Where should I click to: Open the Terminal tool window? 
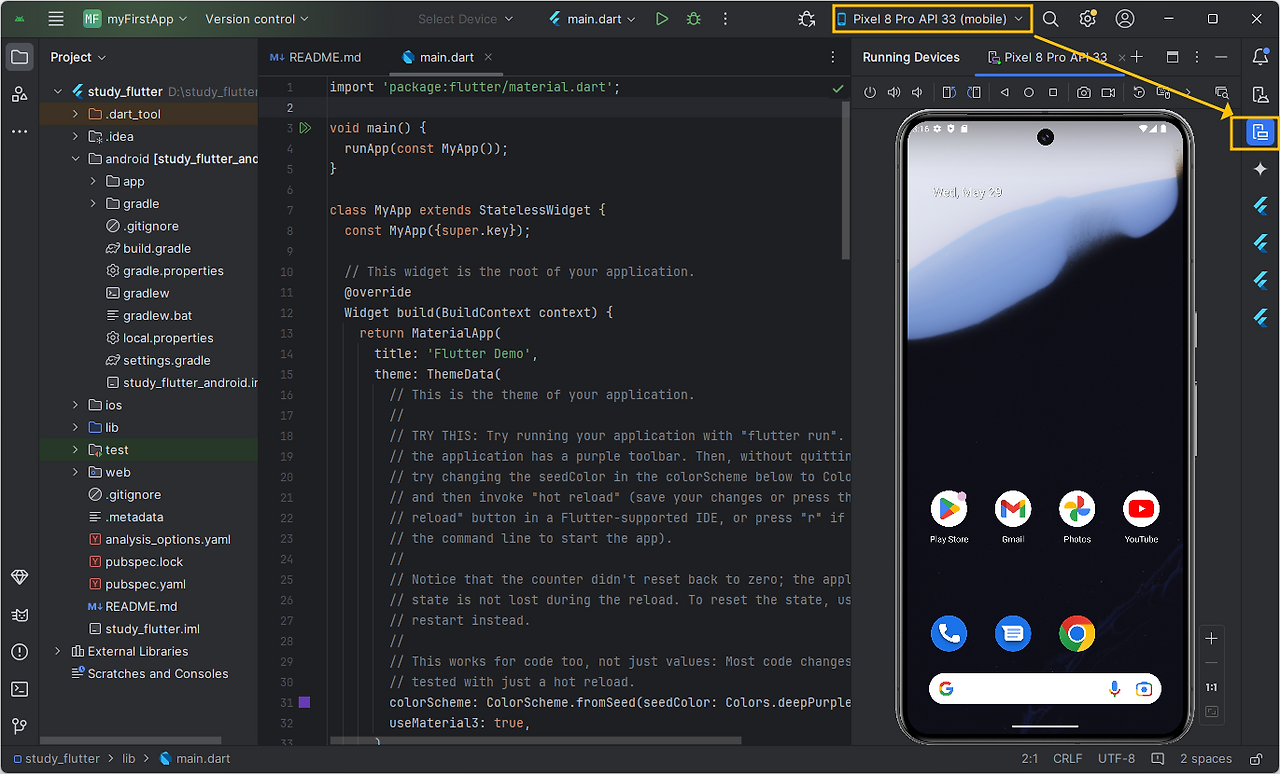(x=19, y=688)
